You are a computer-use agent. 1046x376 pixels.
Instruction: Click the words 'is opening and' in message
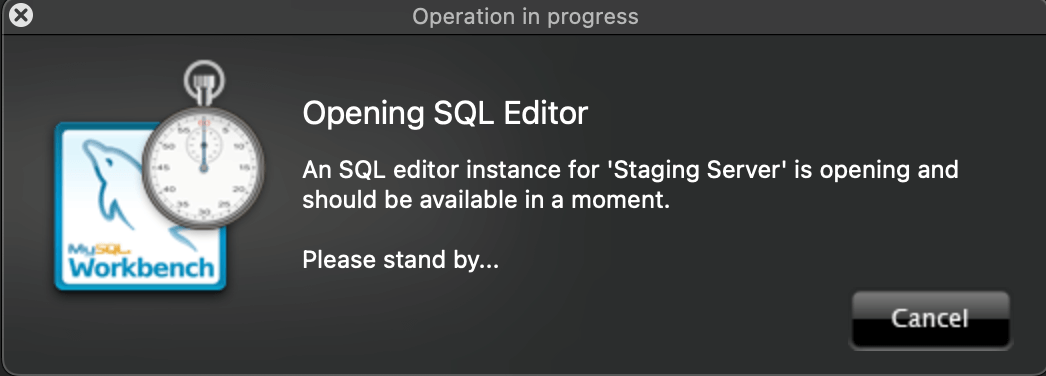click(x=877, y=170)
